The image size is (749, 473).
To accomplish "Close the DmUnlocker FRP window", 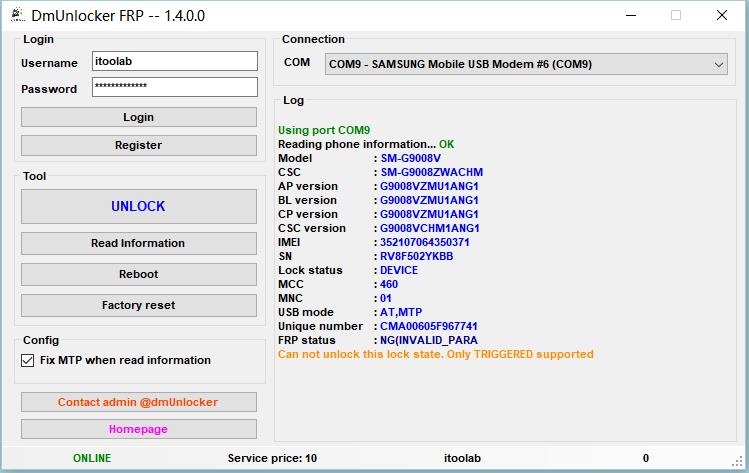I will point(722,15).
